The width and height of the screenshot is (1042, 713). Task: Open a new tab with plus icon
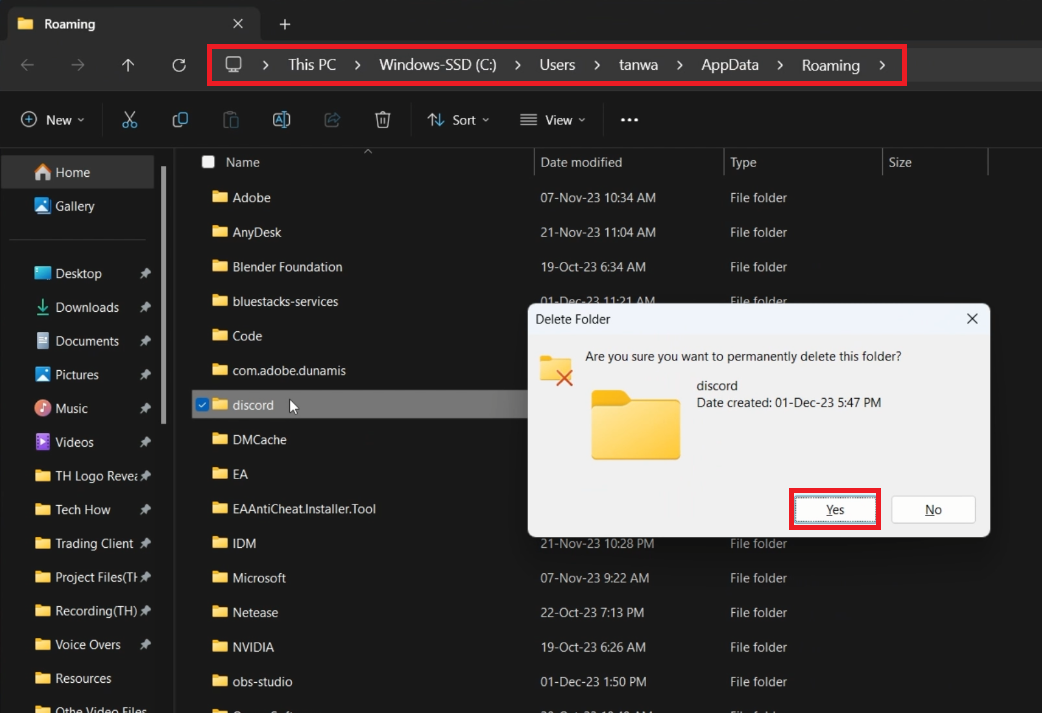[285, 24]
